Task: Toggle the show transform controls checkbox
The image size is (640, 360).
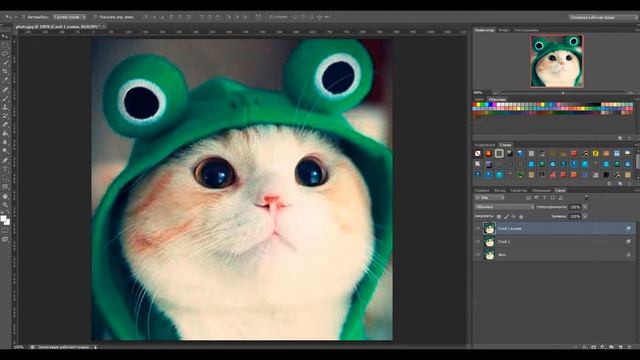Action: [x=95, y=17]
